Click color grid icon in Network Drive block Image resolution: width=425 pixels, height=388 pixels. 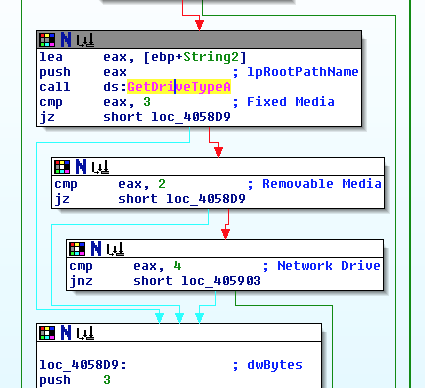click(x=77, y=249)
